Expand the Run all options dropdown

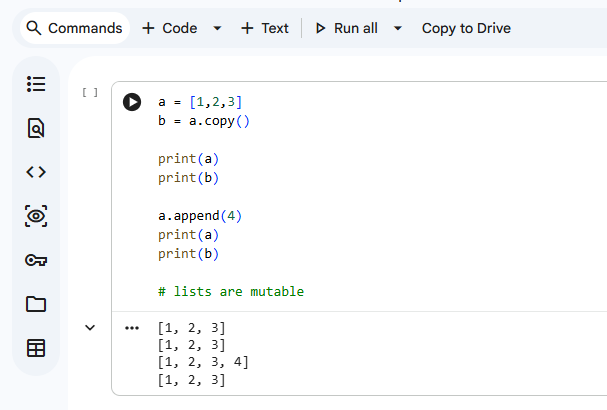398,28
